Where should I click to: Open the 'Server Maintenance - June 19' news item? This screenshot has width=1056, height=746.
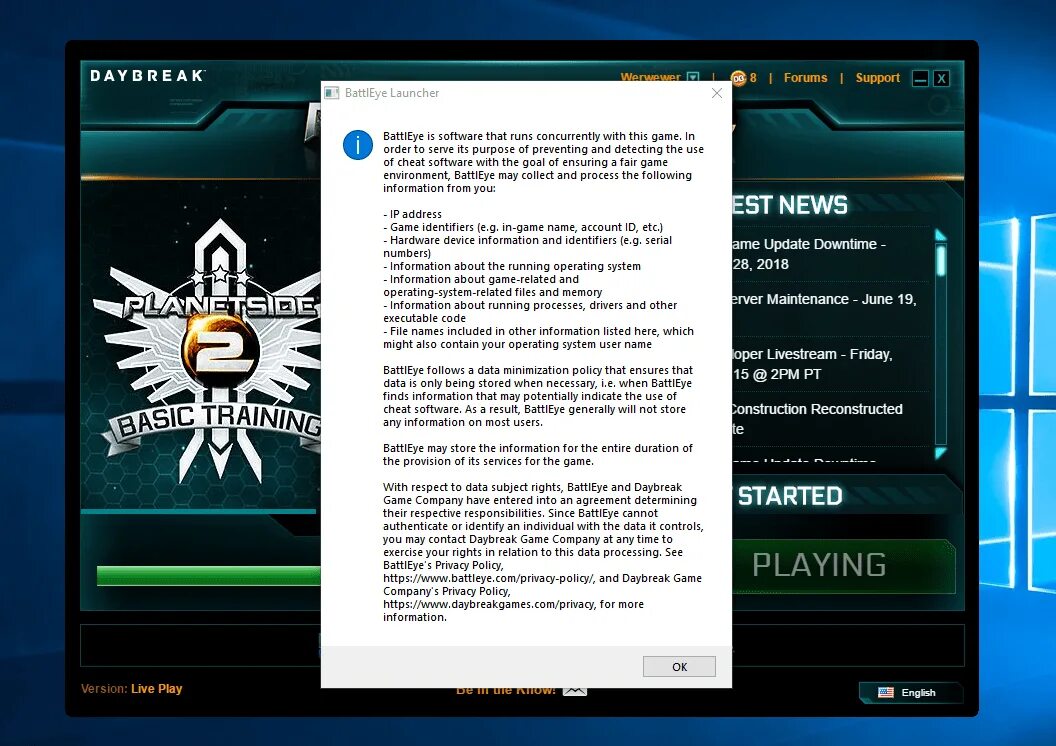[x=830, y=309]
